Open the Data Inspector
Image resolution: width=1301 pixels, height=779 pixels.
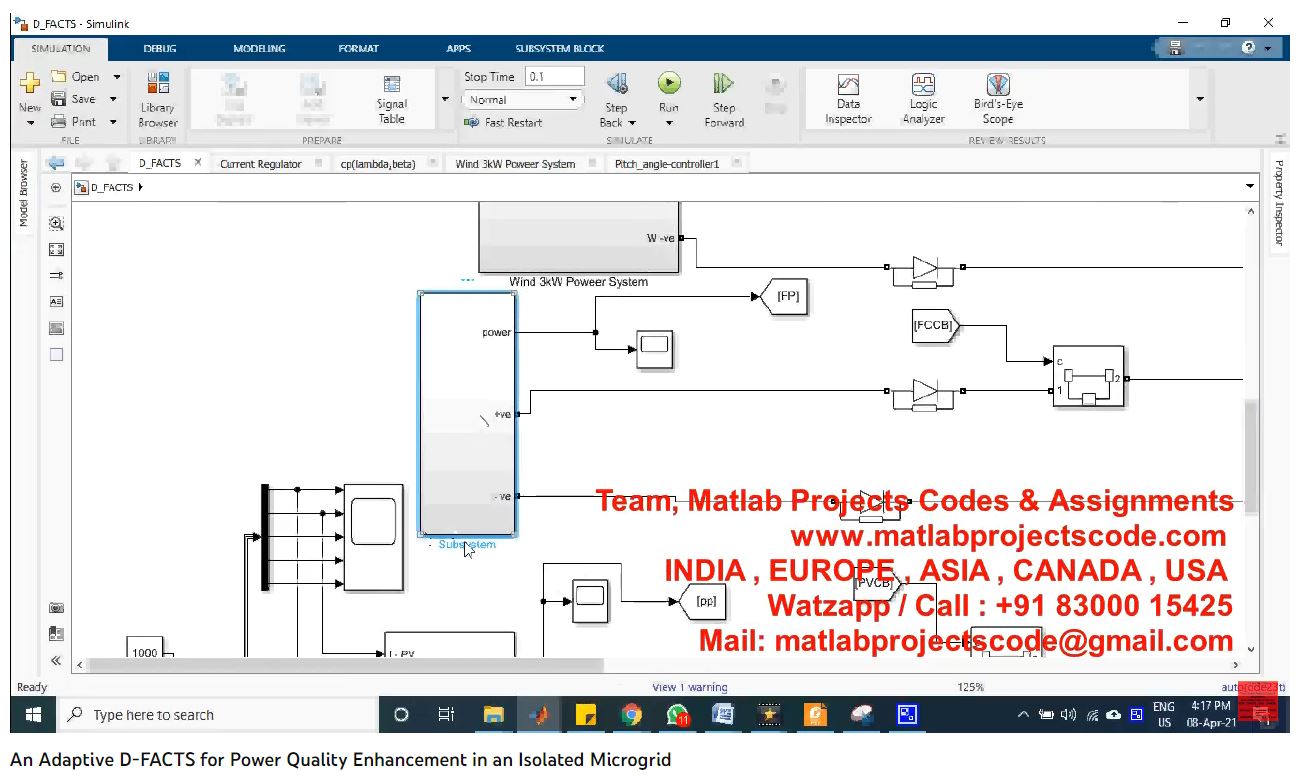pos(848,98)
